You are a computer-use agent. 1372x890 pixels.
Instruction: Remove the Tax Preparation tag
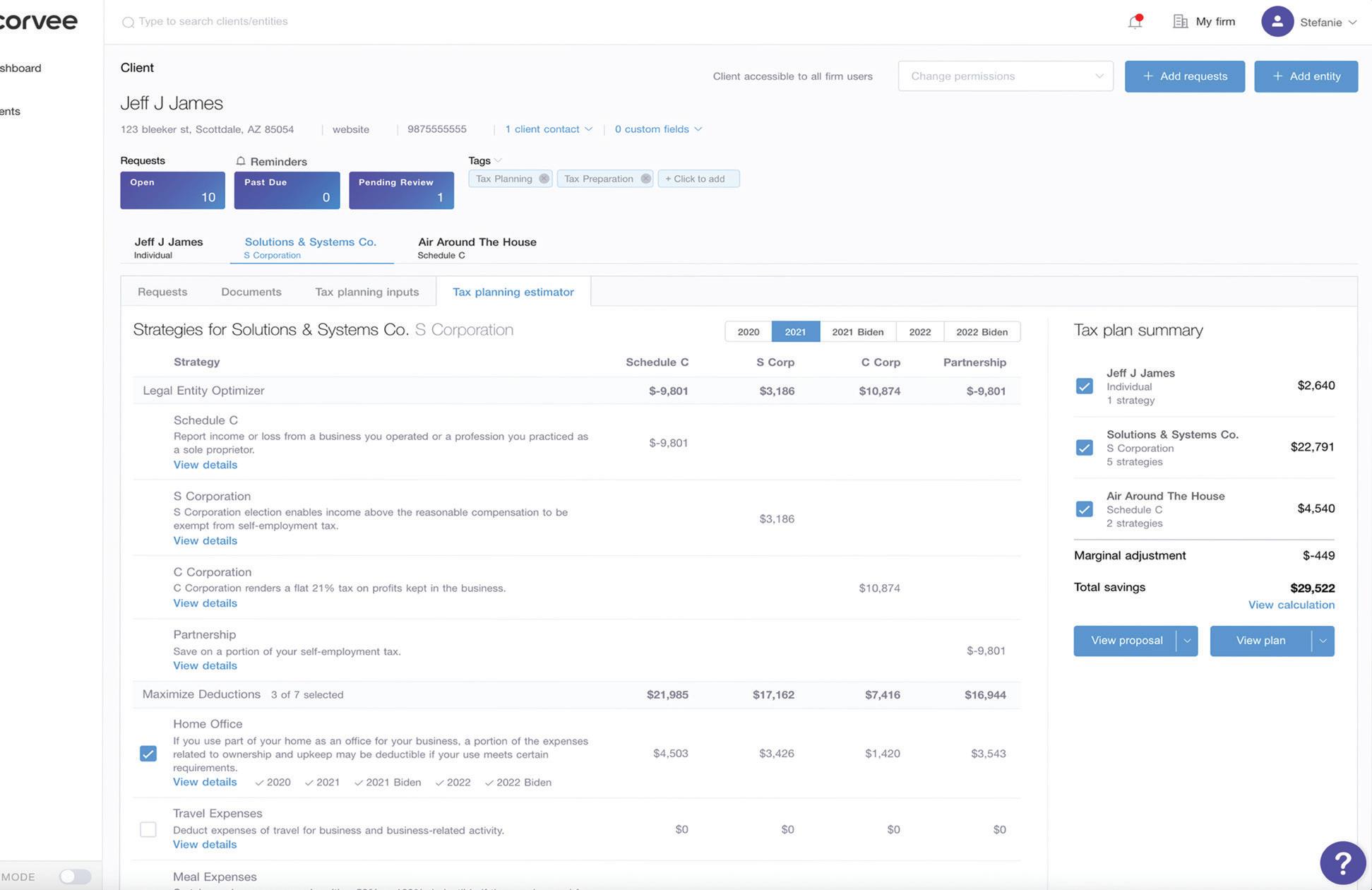645,179
